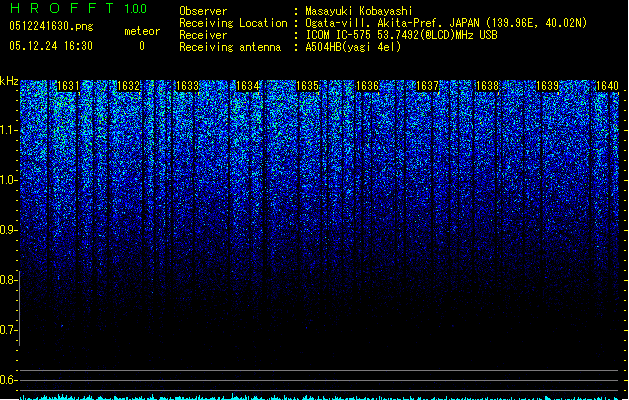Click the observer name Masayuki Kobayashi
Viewport: 629px width, 400px height.
pyautogui.click(x=359, y=11)
